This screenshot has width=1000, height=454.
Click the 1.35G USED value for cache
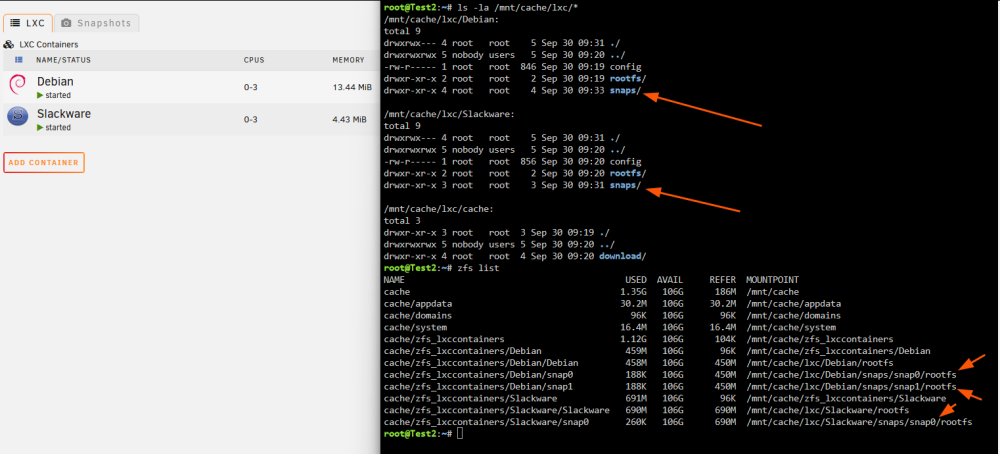633,292
